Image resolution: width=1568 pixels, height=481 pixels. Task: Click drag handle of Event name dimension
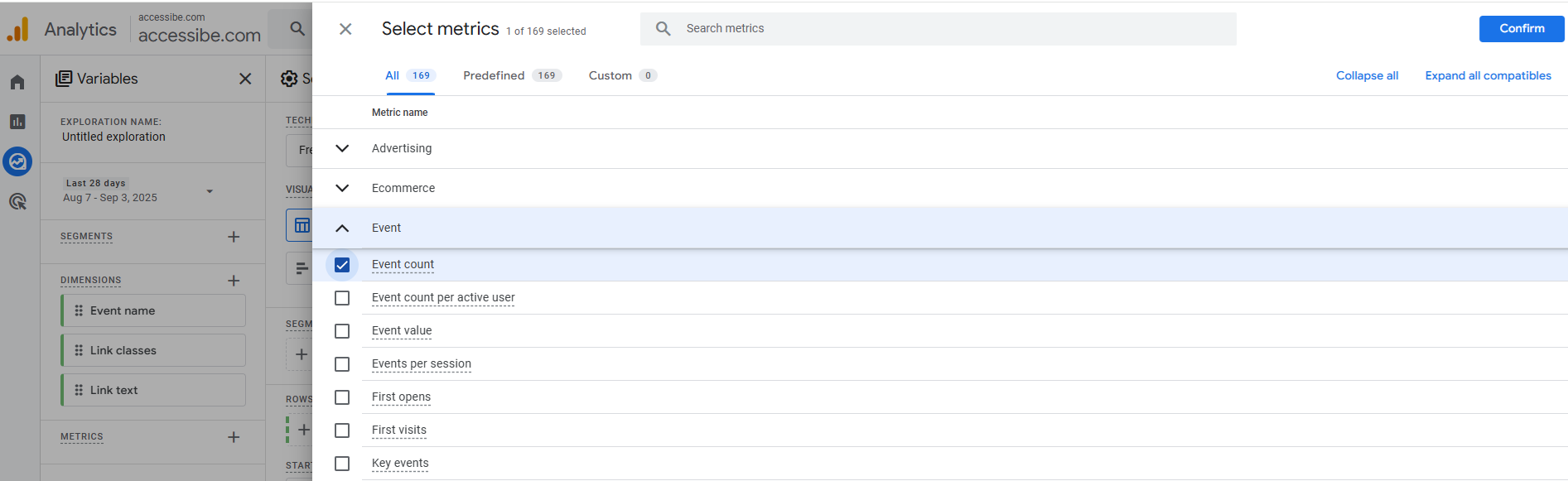click(79, 310)
